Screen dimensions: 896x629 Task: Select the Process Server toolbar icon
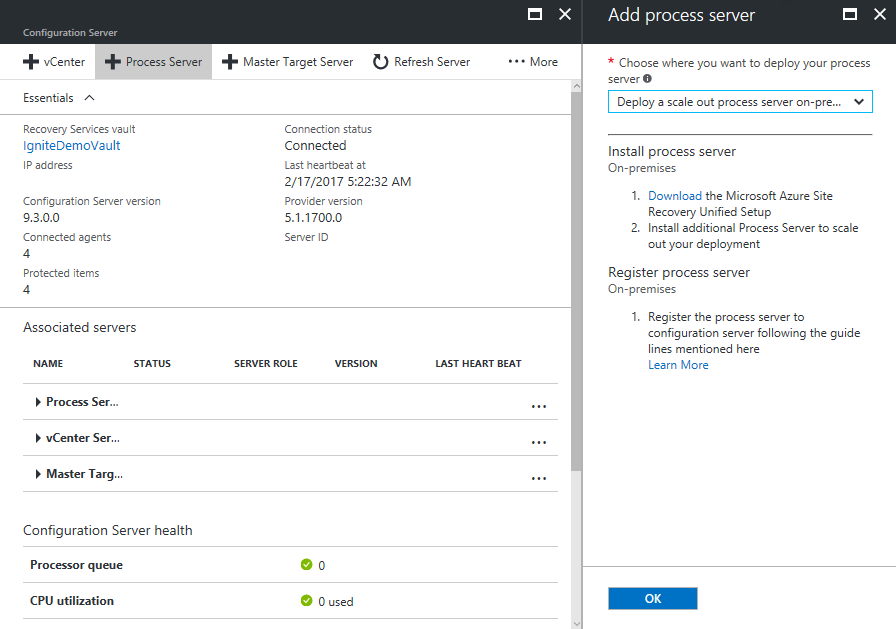pos(153,61)
